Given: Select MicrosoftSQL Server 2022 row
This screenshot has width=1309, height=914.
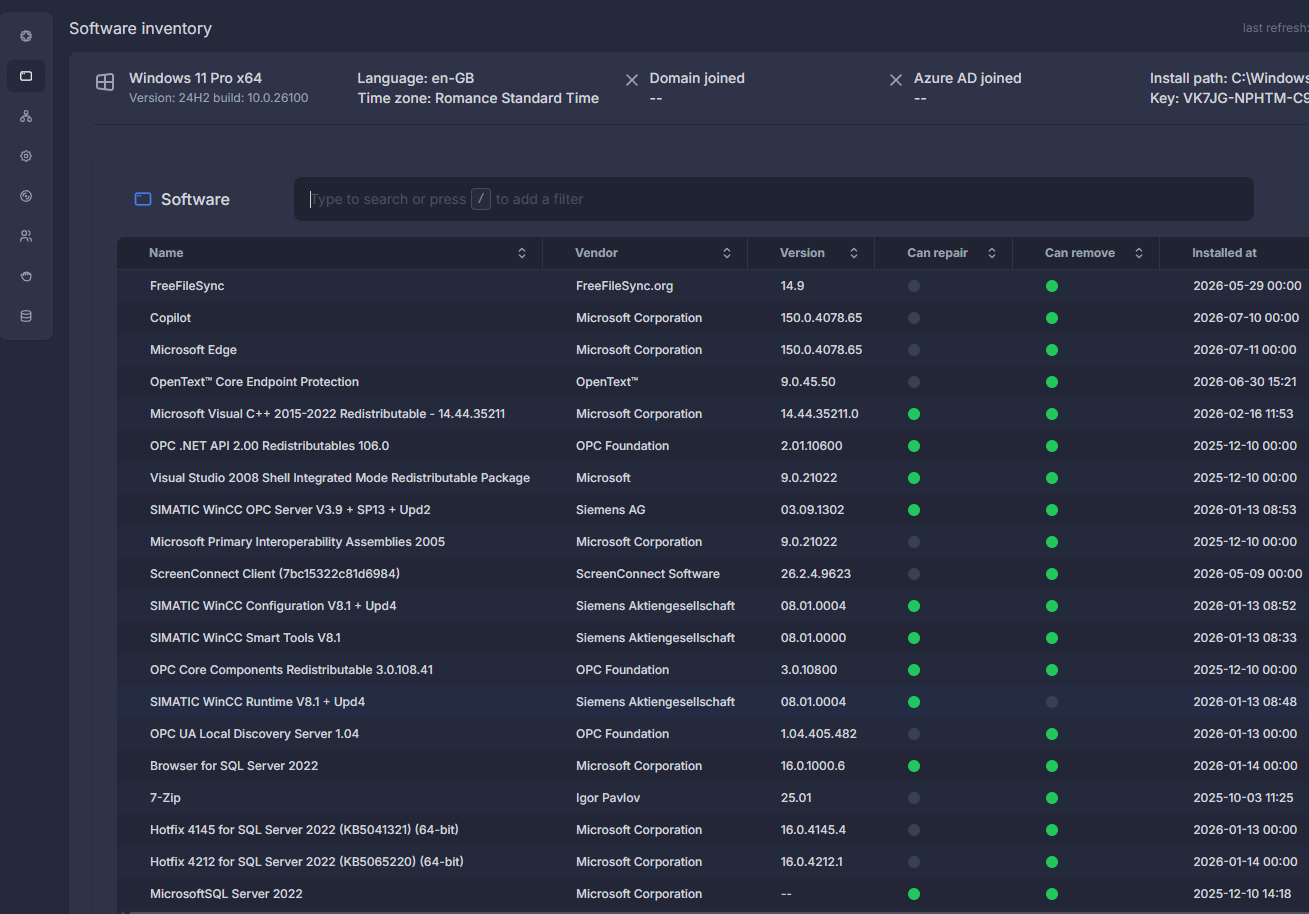Looking at the screenshot, I should coord(713,894).
